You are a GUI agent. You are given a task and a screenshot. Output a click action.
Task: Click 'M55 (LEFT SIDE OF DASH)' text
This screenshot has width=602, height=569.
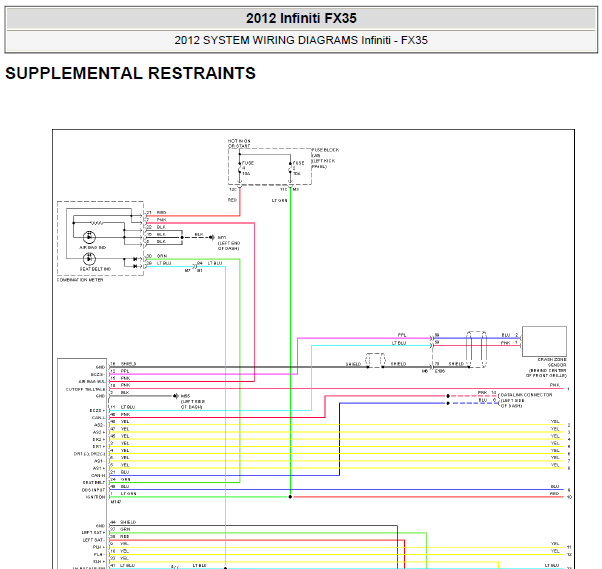[192, 401]
